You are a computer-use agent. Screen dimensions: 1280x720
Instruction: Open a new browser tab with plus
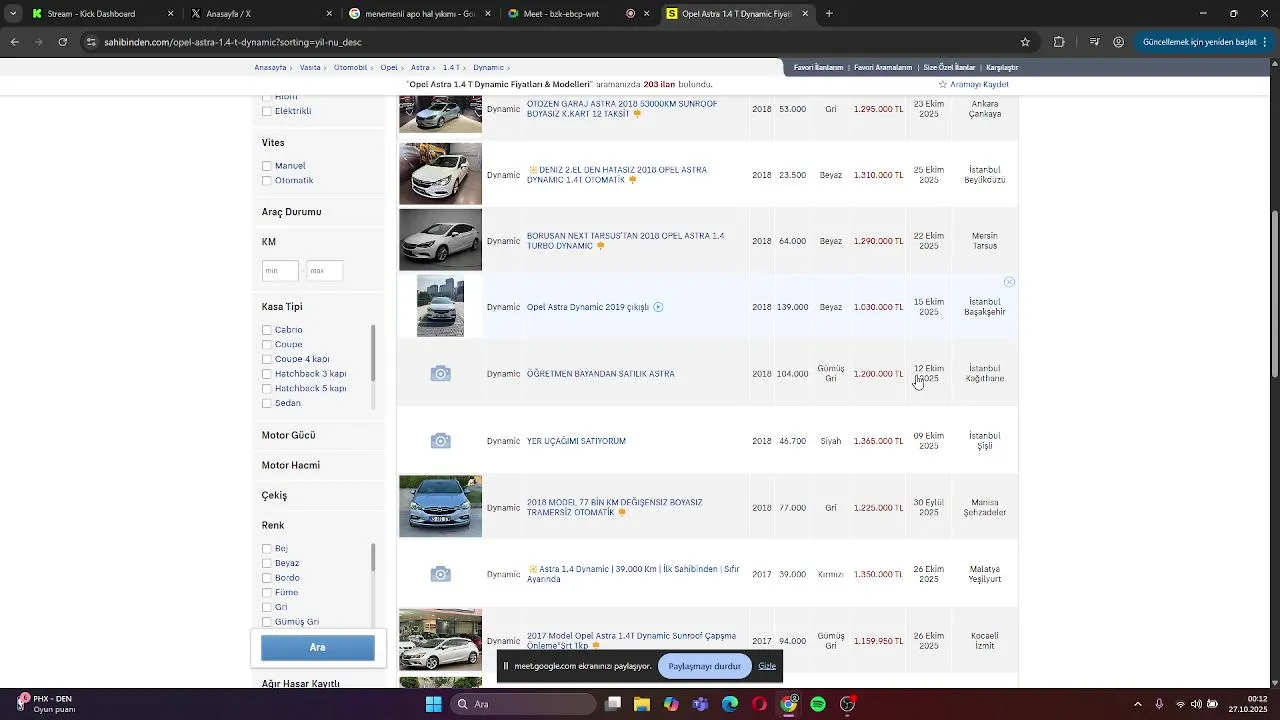pyautogui.click(x=829, y=14)
